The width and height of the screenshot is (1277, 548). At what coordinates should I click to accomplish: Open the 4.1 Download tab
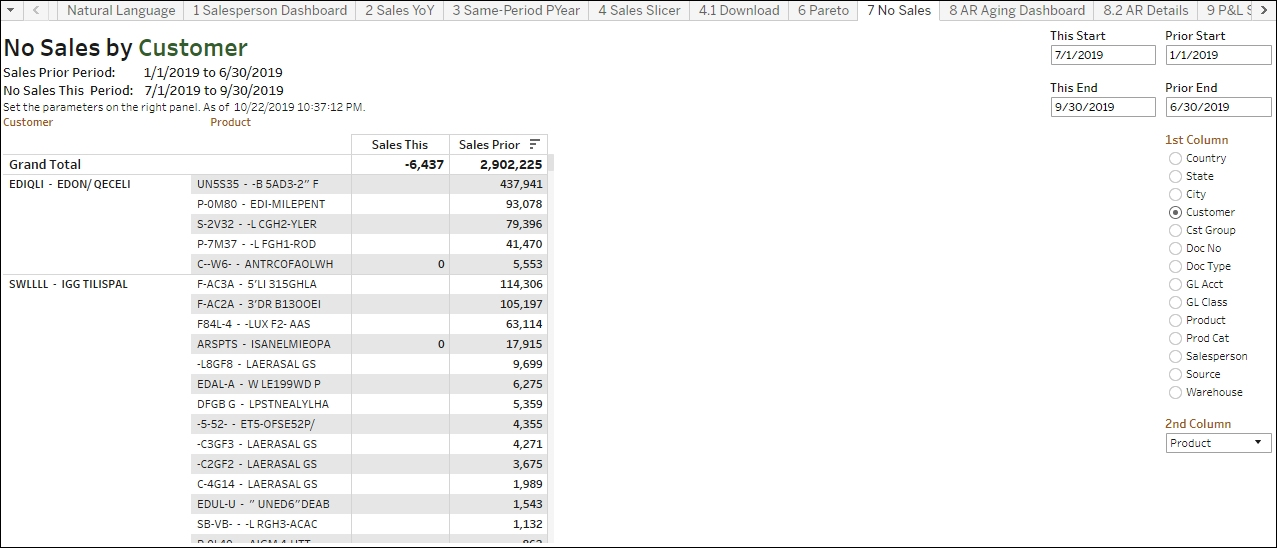pyautogui.click(x=738, y=10)
